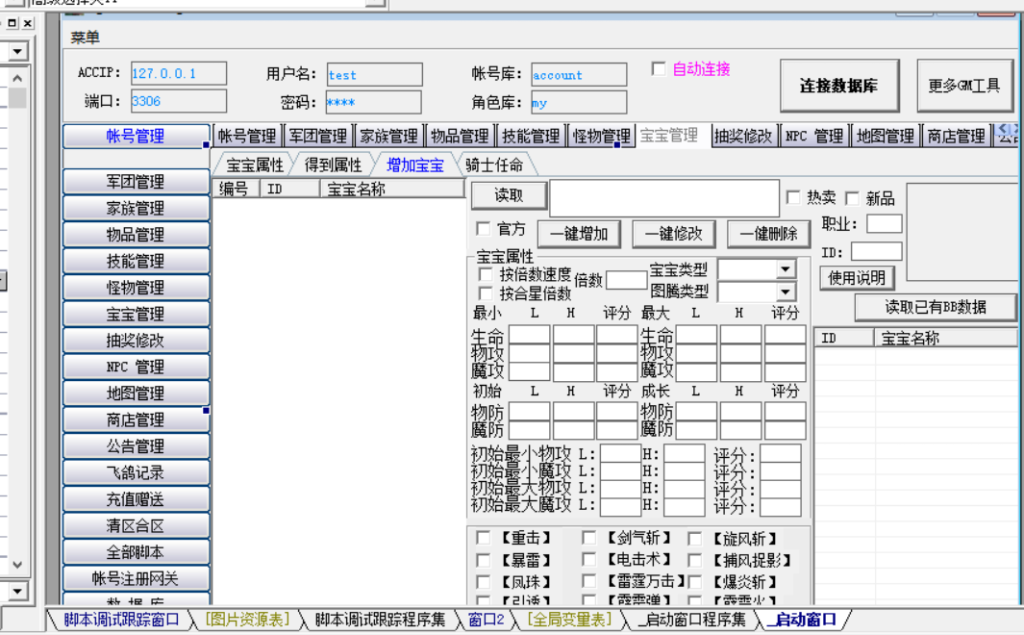
Task: Check the 【爆炎斩】 skill checkbox
Action: (695, 582)
